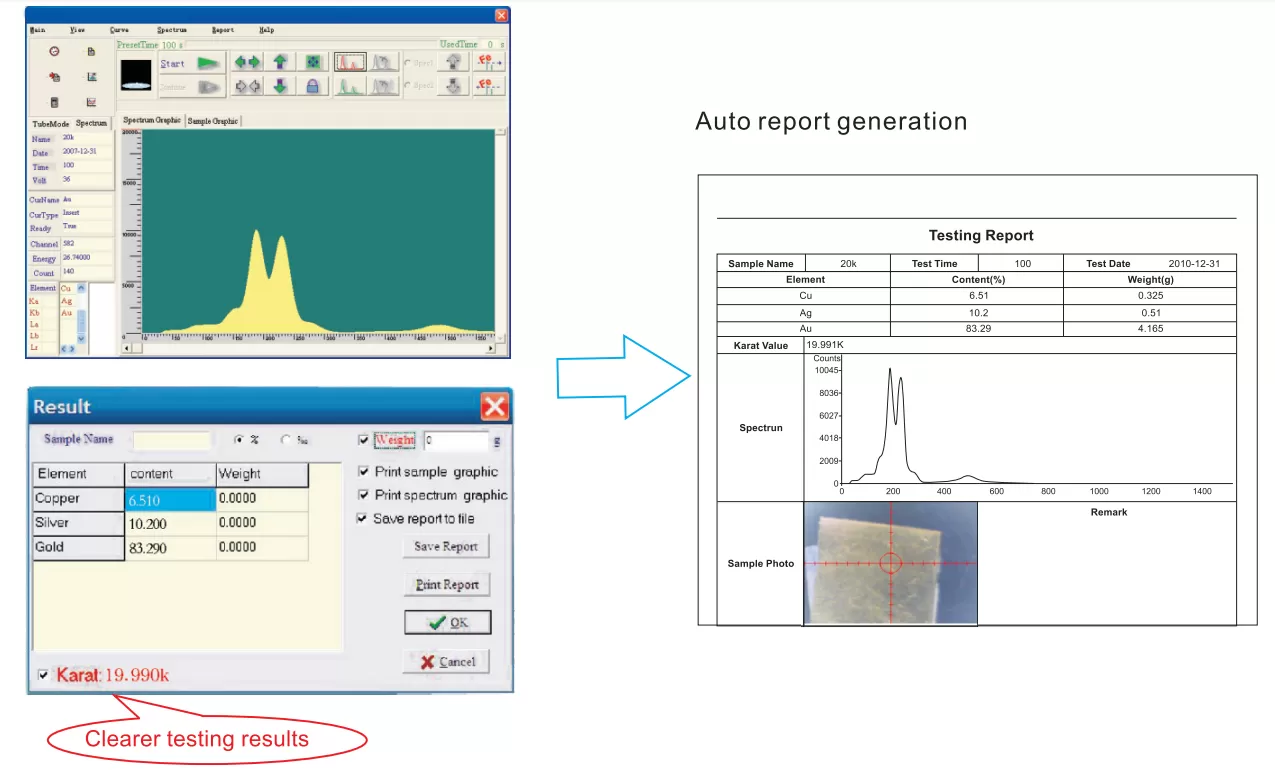Enable the Print sample graphic checkbox
The image size is (1275, 780).
pyautogui.click(x=364, y=471)
